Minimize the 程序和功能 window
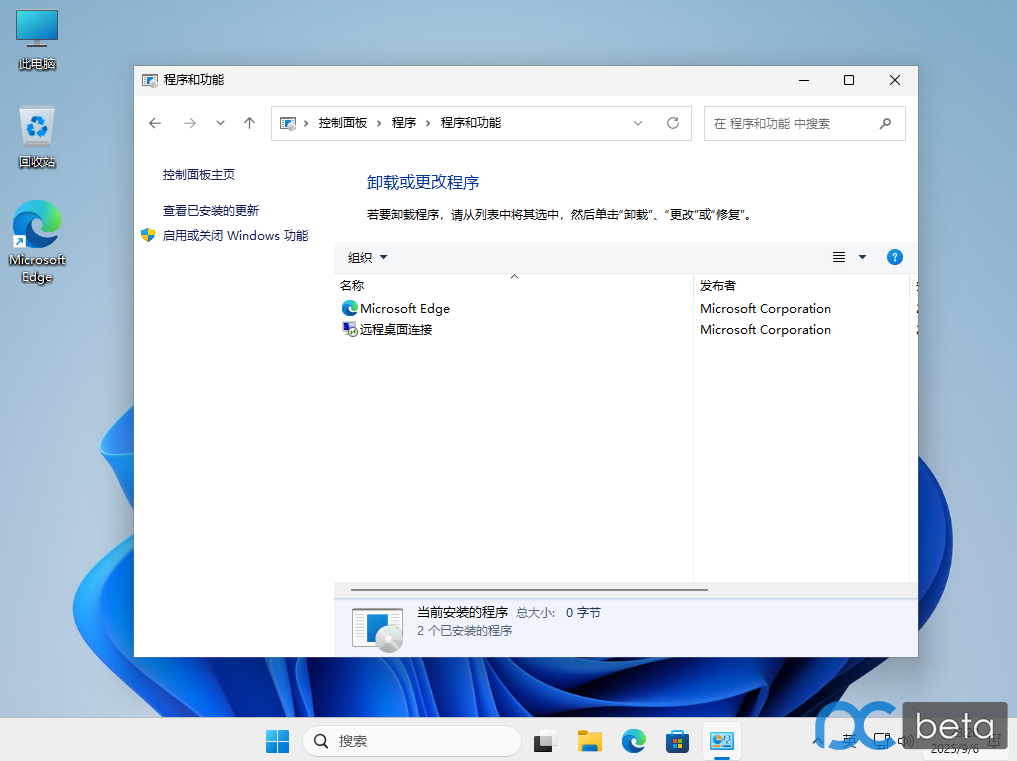 click(804, 80)
